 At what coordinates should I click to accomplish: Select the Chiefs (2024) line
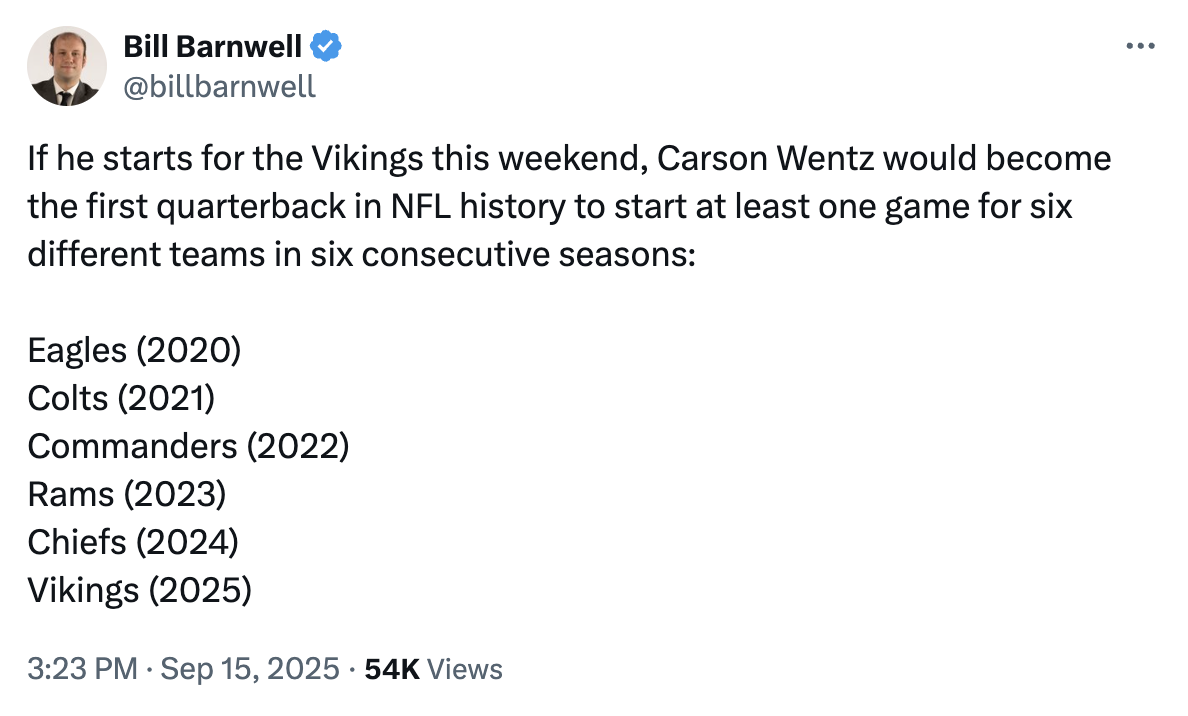click(x=133, y=542)
